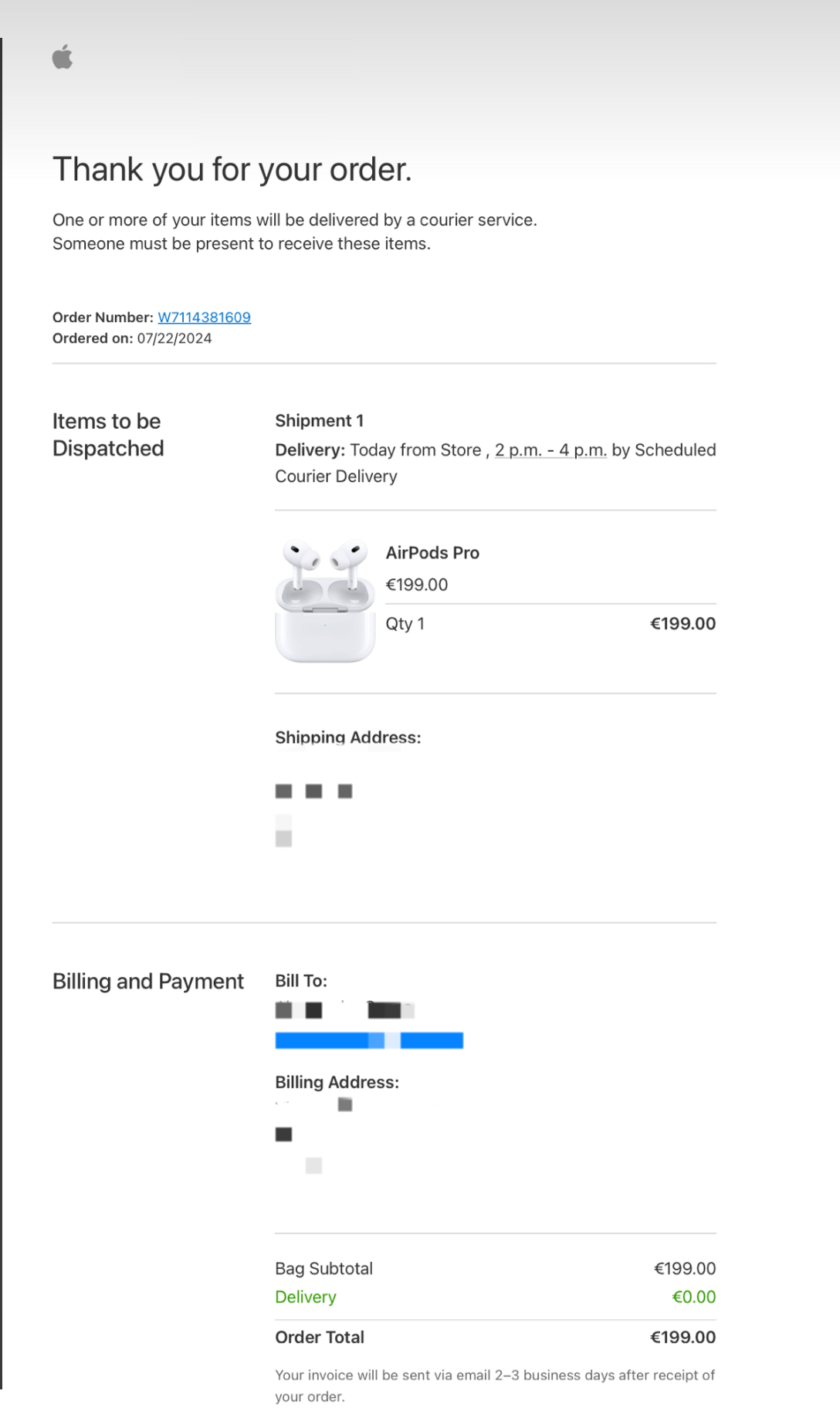Click the AirPods Pro product image

[325, 600]
